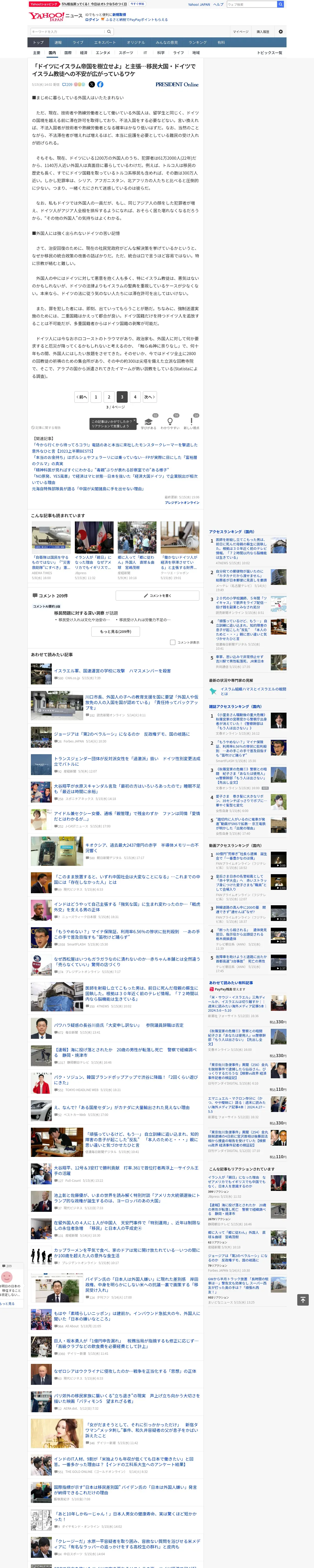Viewport: 314px width, 1568px height.
Task: Select the 経済 category tab
Action: (x=83, y=53)
